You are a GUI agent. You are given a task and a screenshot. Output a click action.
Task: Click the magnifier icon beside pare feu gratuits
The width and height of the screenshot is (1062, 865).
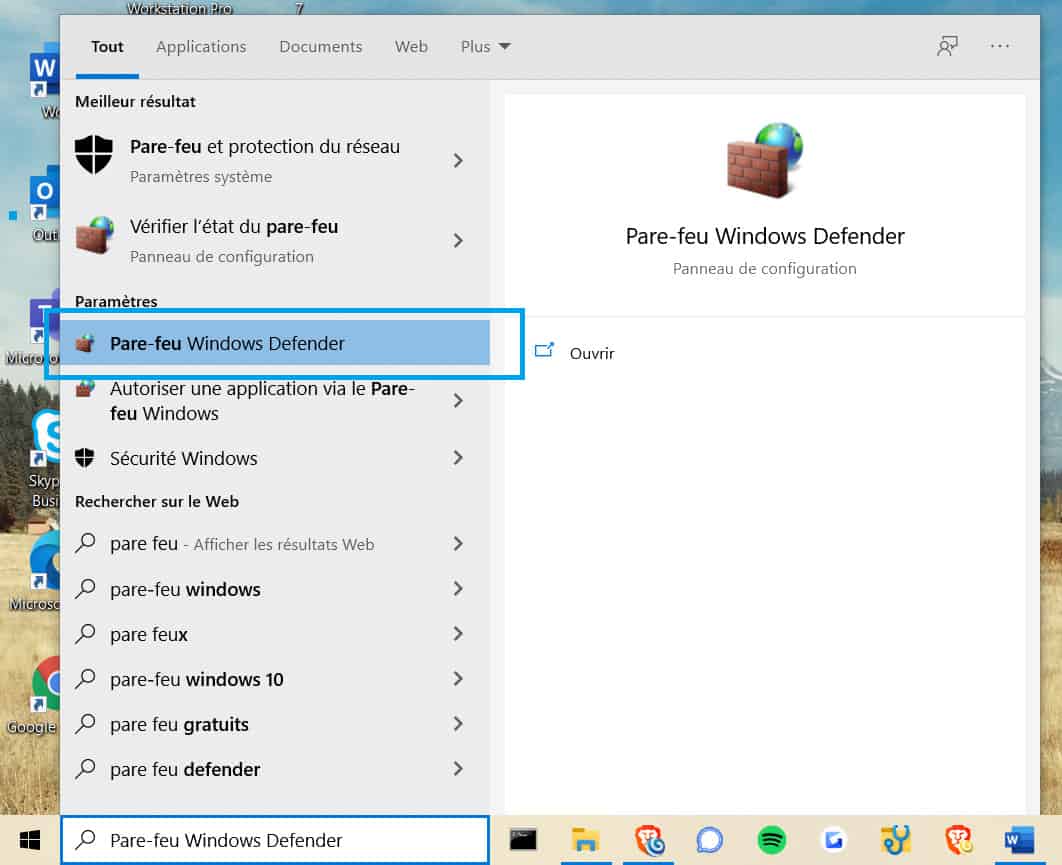(85, 723)
